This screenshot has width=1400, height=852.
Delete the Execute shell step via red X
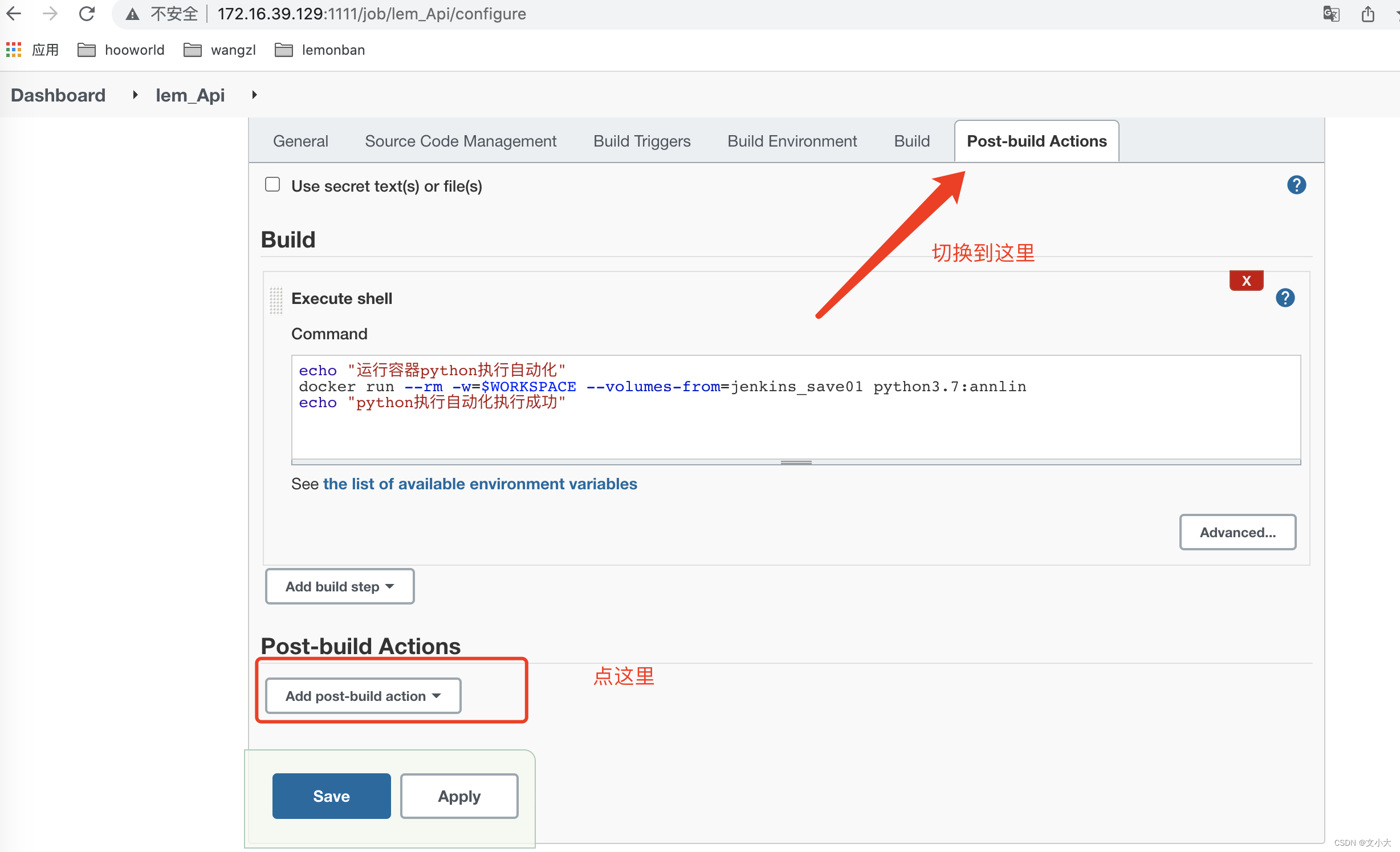[x=1246, y=280]
